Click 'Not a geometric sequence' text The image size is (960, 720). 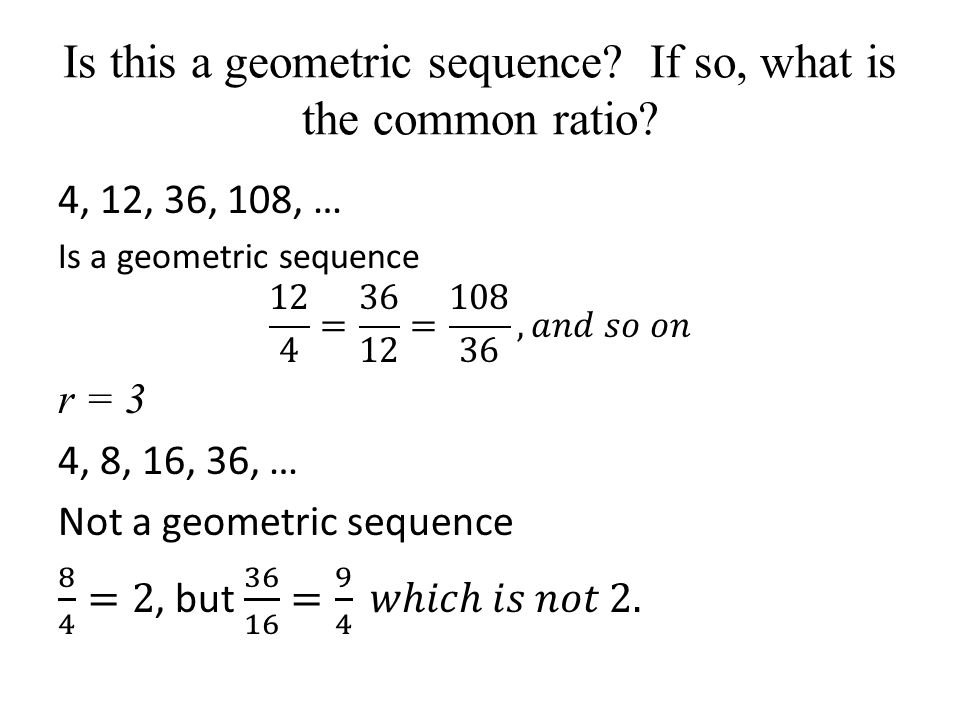tap(285, 523)
